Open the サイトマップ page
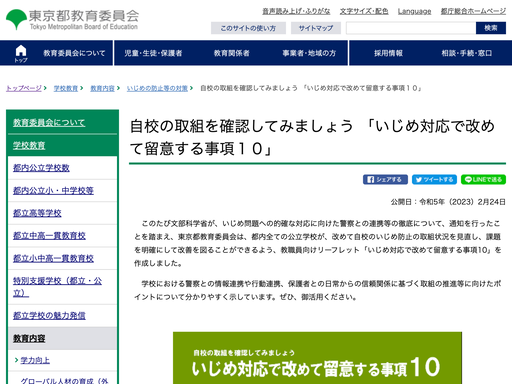 316,28
